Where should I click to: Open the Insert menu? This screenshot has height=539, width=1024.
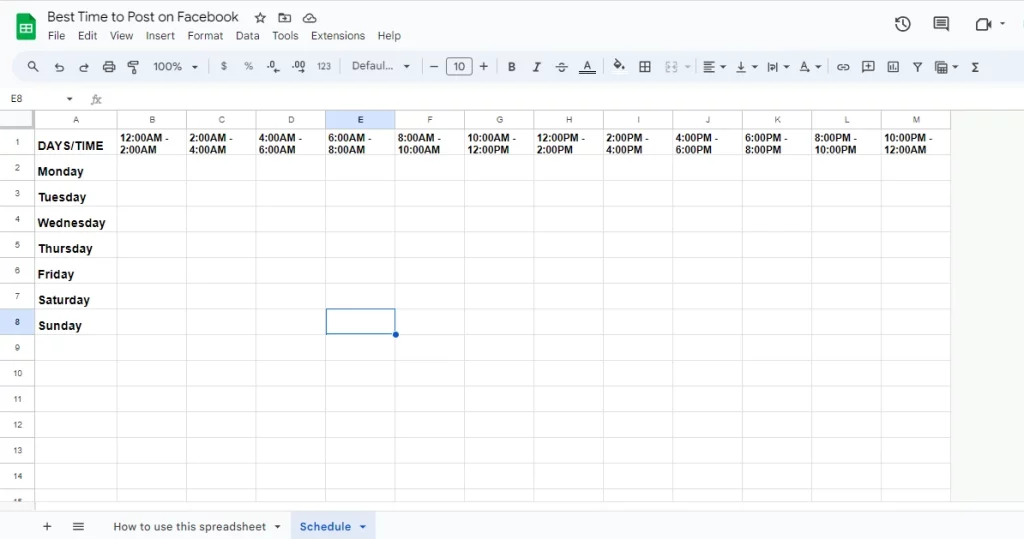pos(160,36)
